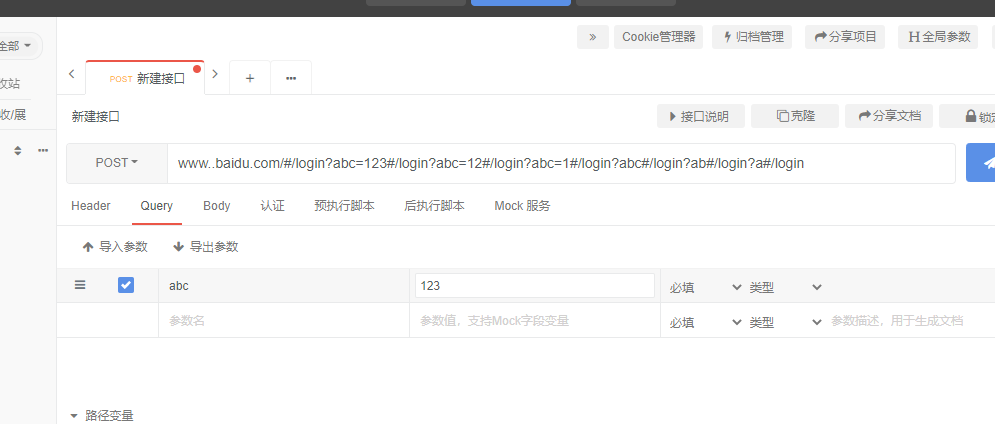Open 全局参数 button

pos(938,37)
